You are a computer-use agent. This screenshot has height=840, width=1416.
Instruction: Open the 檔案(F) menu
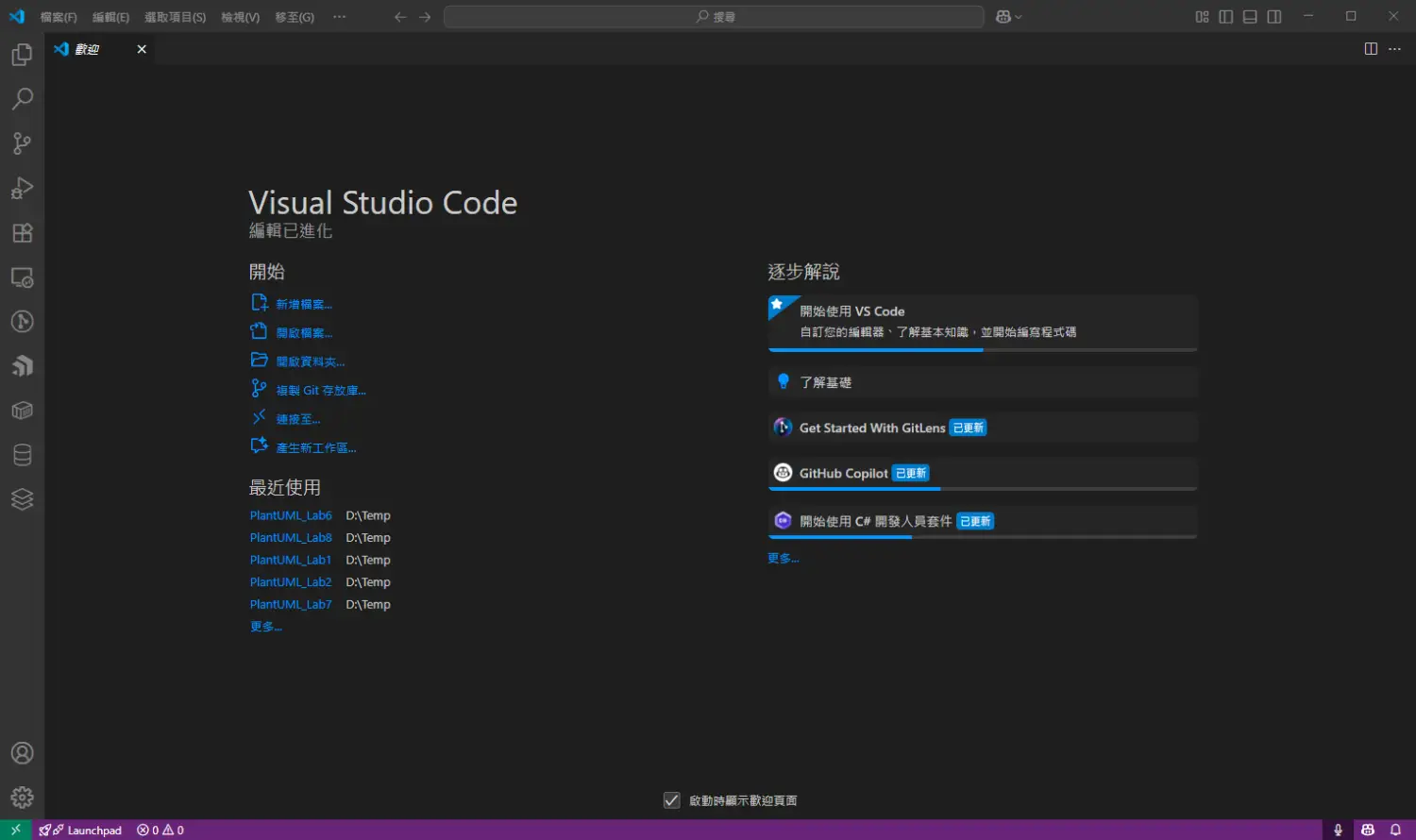click(x=59, y=17)
